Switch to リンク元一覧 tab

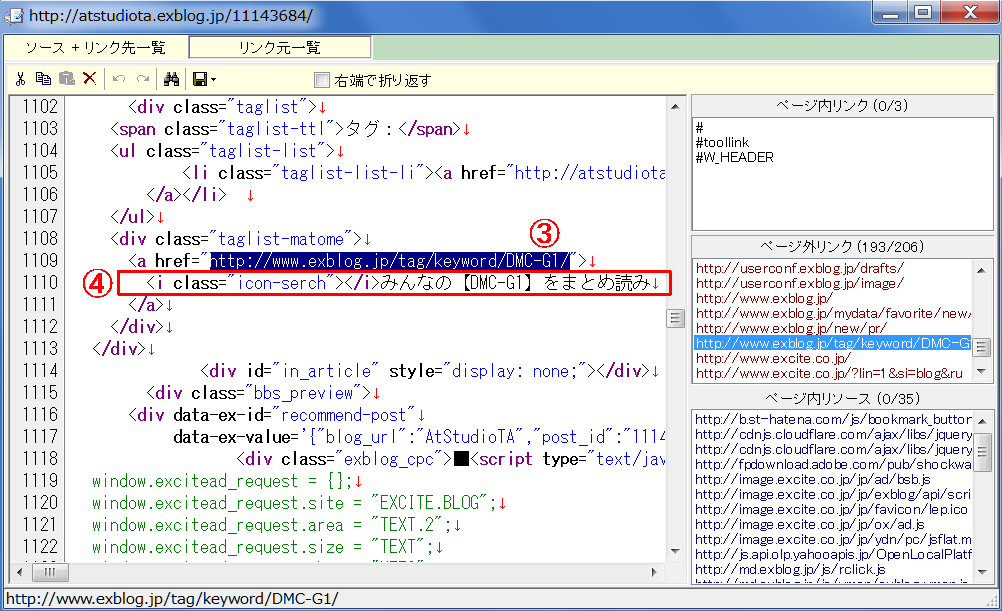point(280,48)
